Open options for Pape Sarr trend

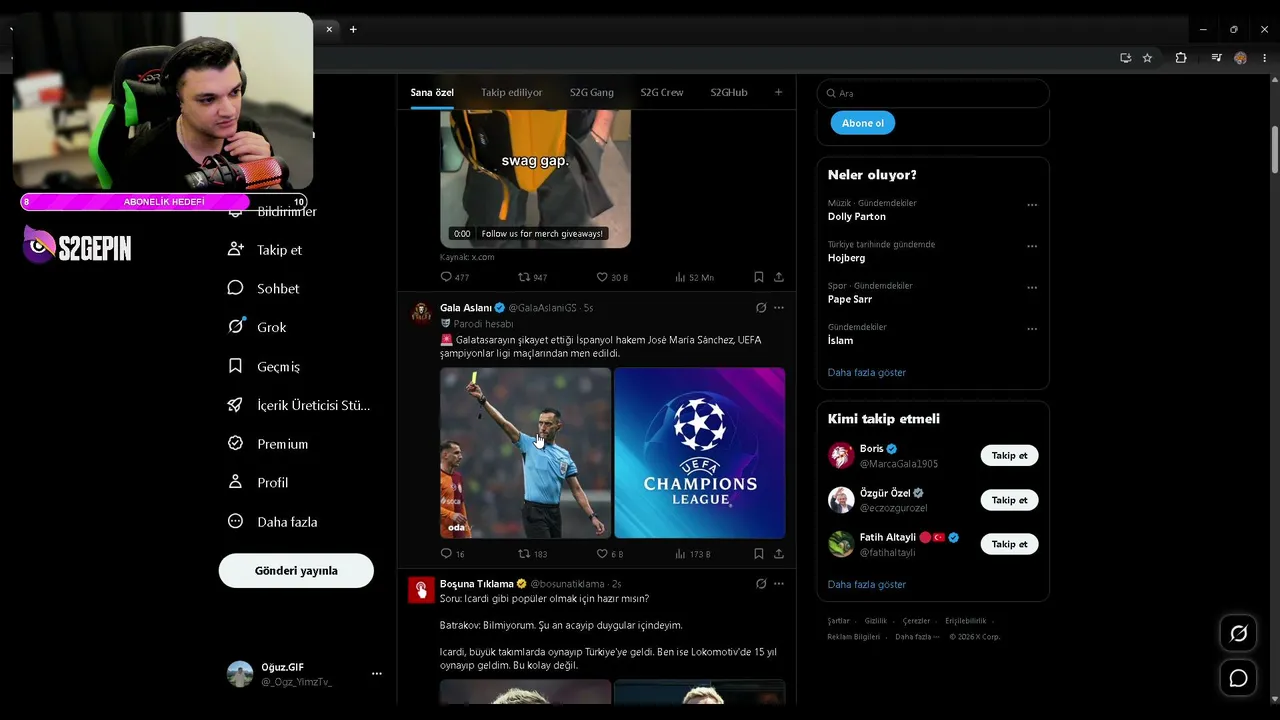(1032, 288)
